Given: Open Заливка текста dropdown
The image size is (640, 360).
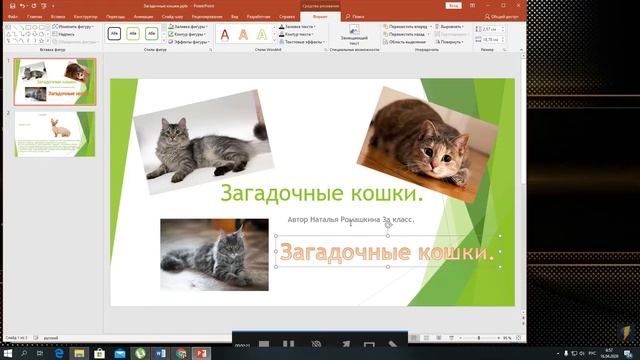Looking at the screenshot, I should point(298,27).
